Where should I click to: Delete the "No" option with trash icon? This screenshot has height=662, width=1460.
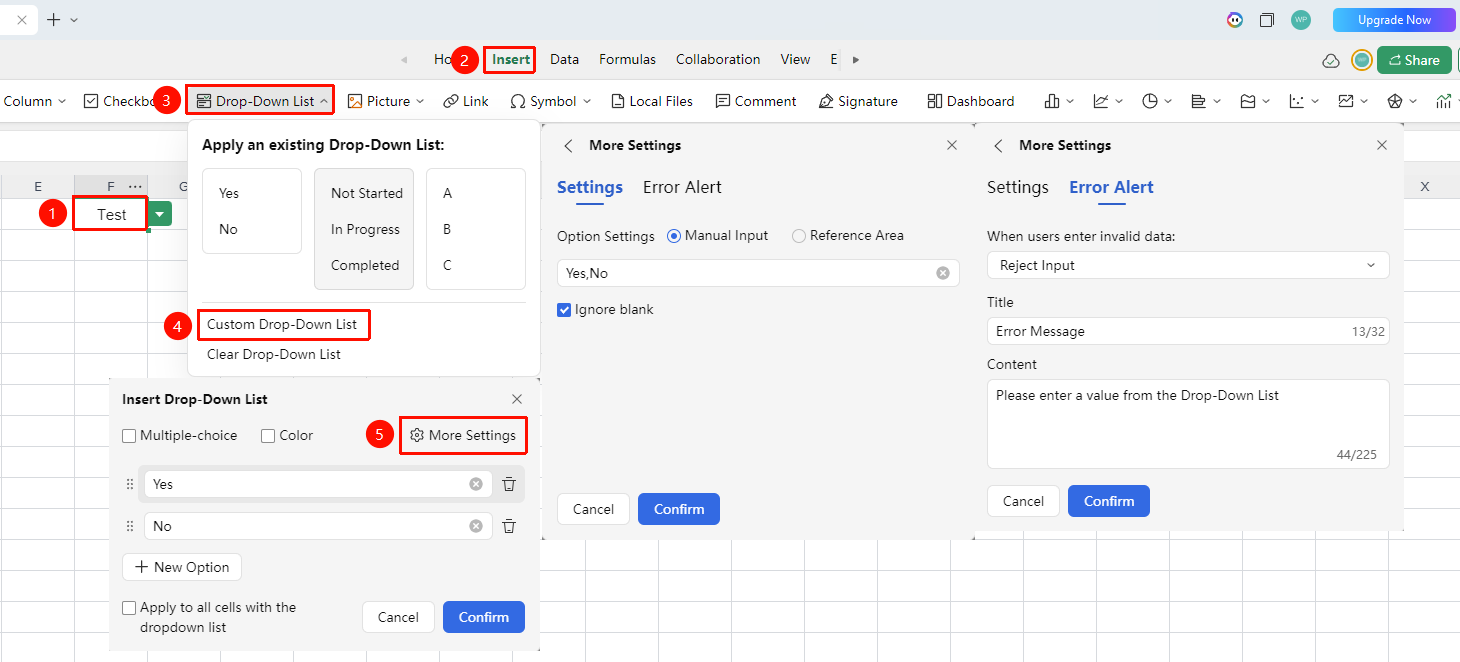(509, 526)
